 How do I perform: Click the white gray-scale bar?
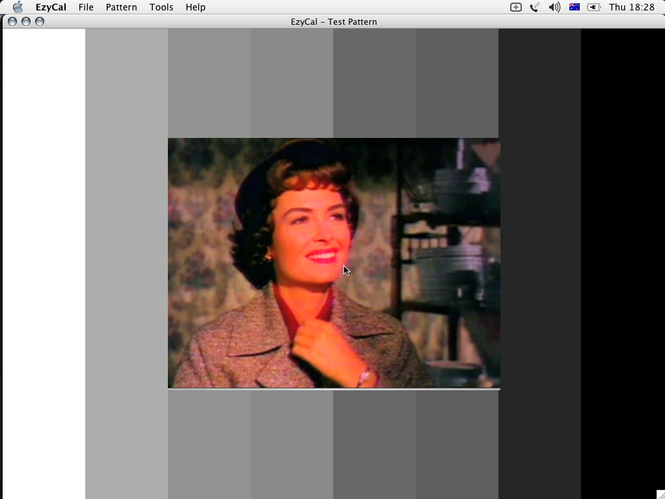(x=44, y=264)
